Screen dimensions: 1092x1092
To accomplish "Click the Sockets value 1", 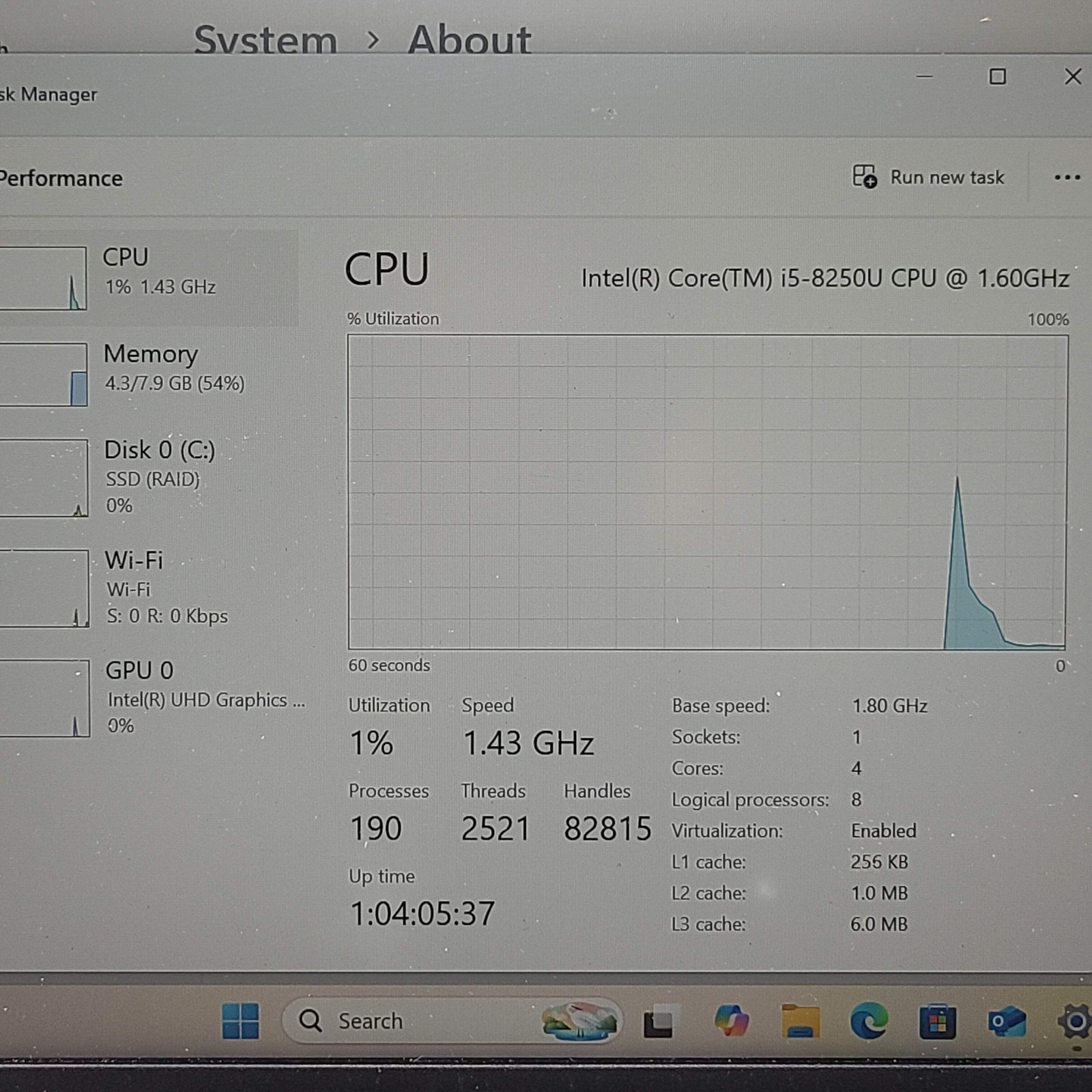I will click(x=856, y=737).
